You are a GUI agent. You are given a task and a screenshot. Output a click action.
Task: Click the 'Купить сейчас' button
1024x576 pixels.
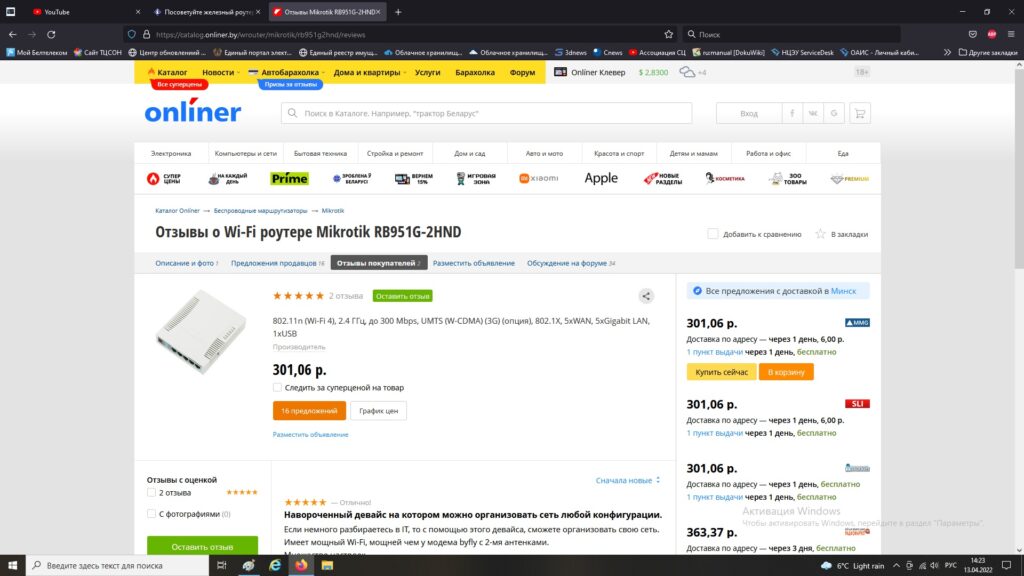point(721,372)
